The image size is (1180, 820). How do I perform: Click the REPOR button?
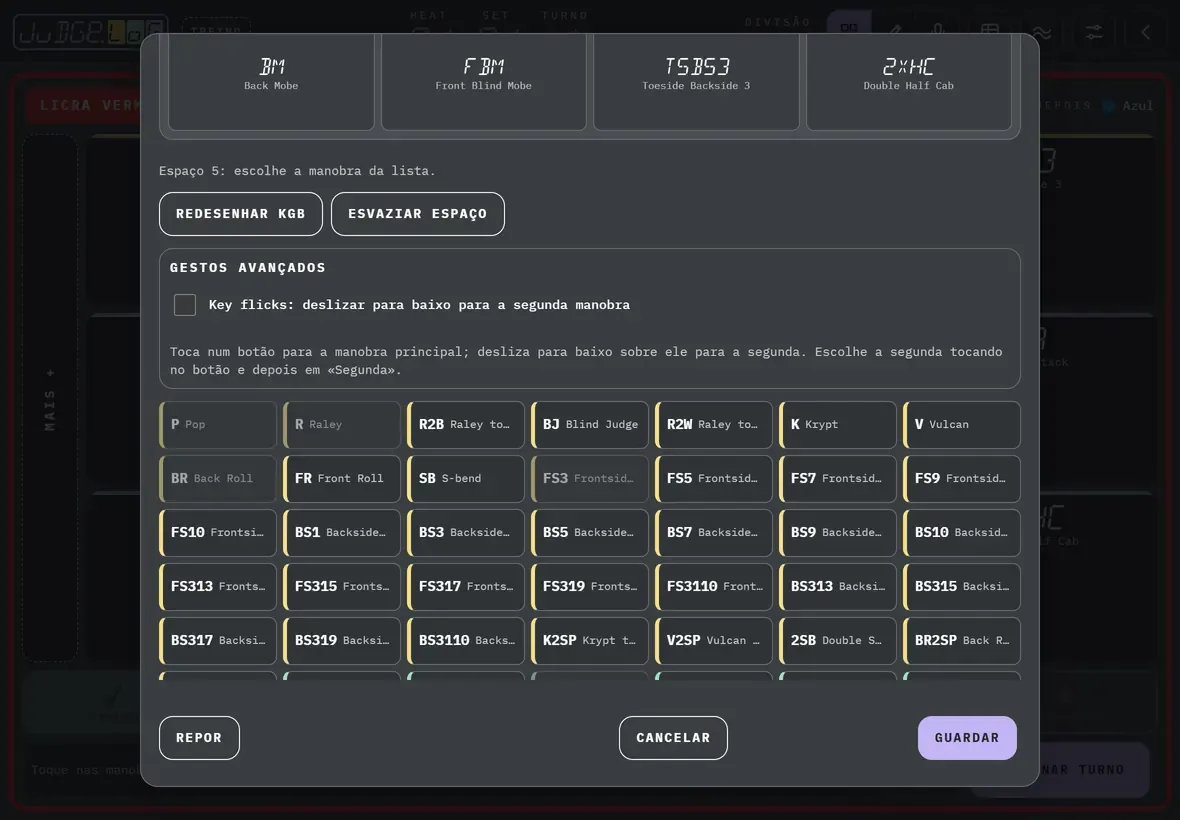[199, 738]
